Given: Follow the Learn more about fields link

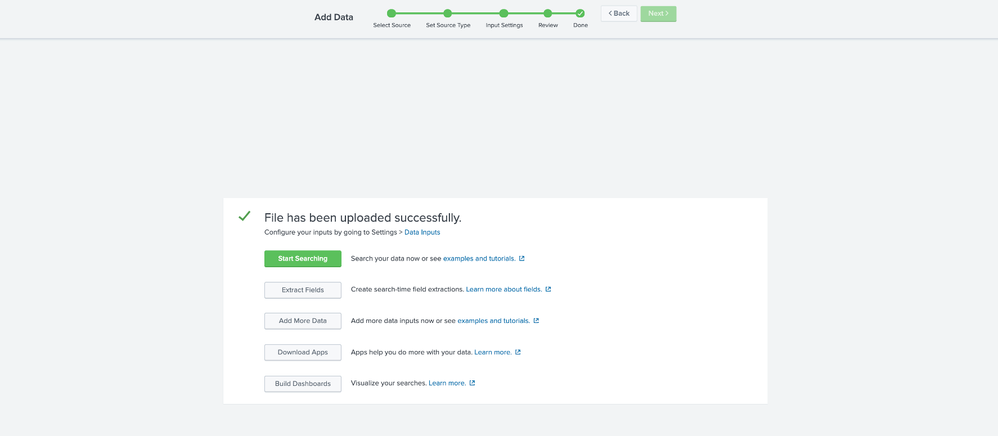Looking at the screenshot, I should tap(504, 290).
